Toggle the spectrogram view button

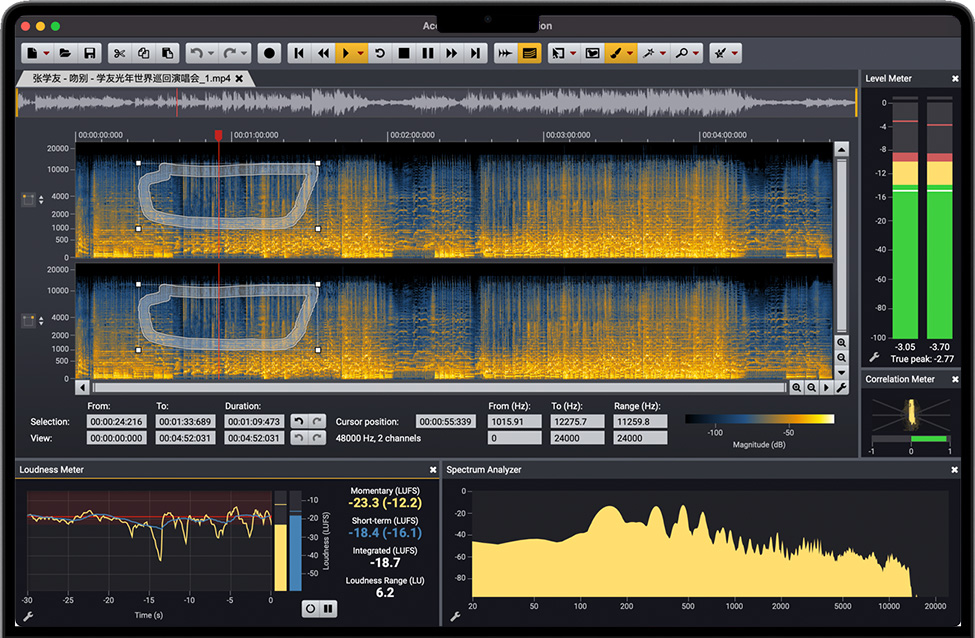[530, 53]
